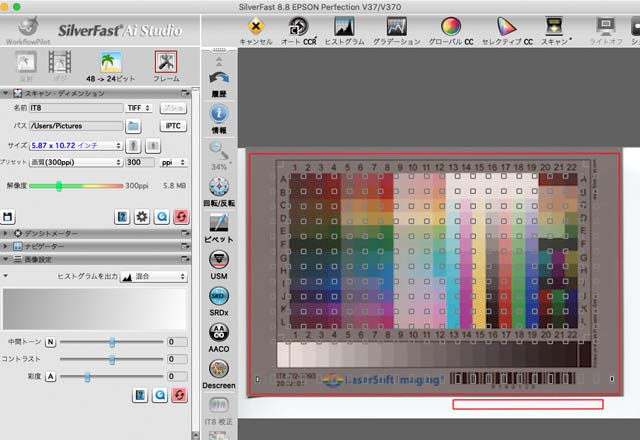640x440 pixels.
Task: Switch to 48 -> 24ビット bit depth option
Action: coord(111,64)
